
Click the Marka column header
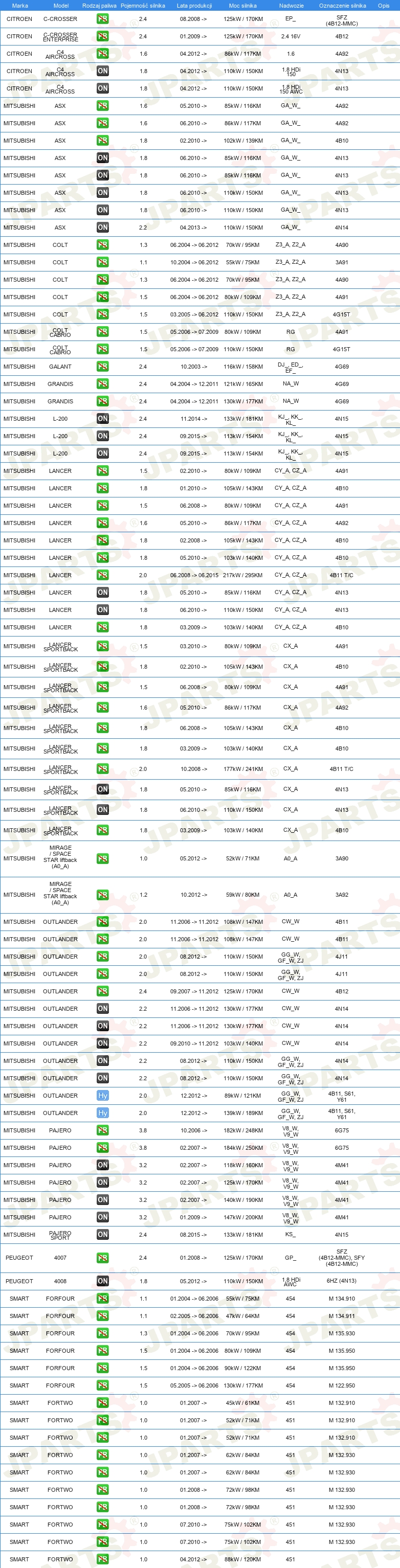point(19,6)
